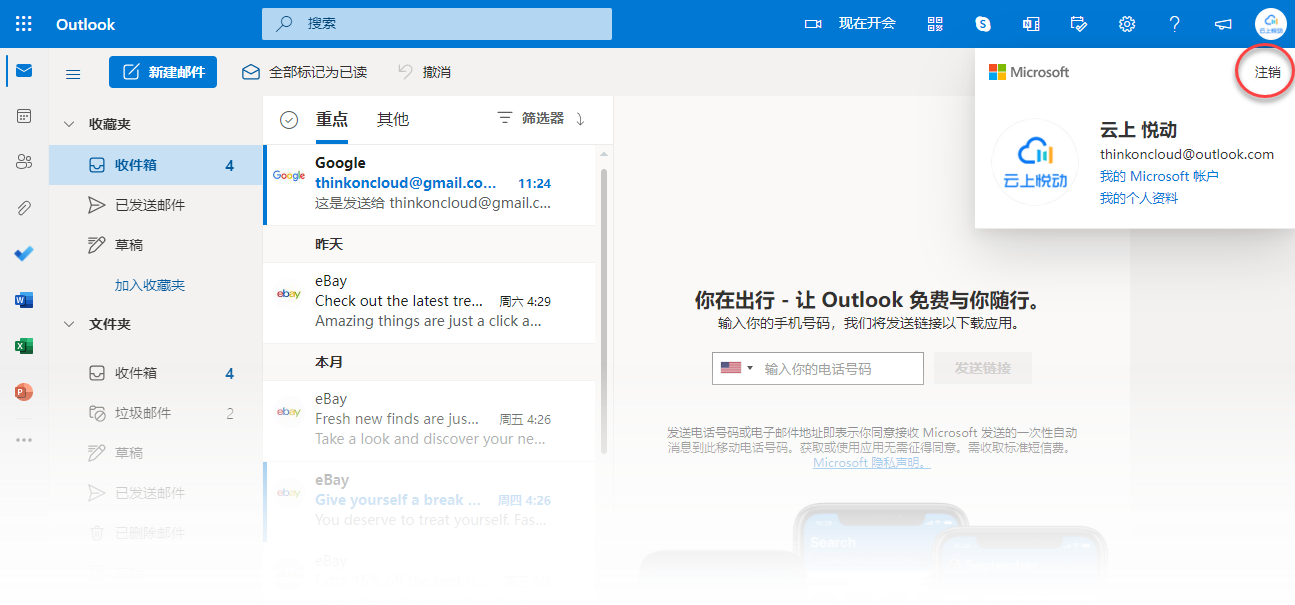Open eBay email Check out the latest

click(x=430, y=302)
